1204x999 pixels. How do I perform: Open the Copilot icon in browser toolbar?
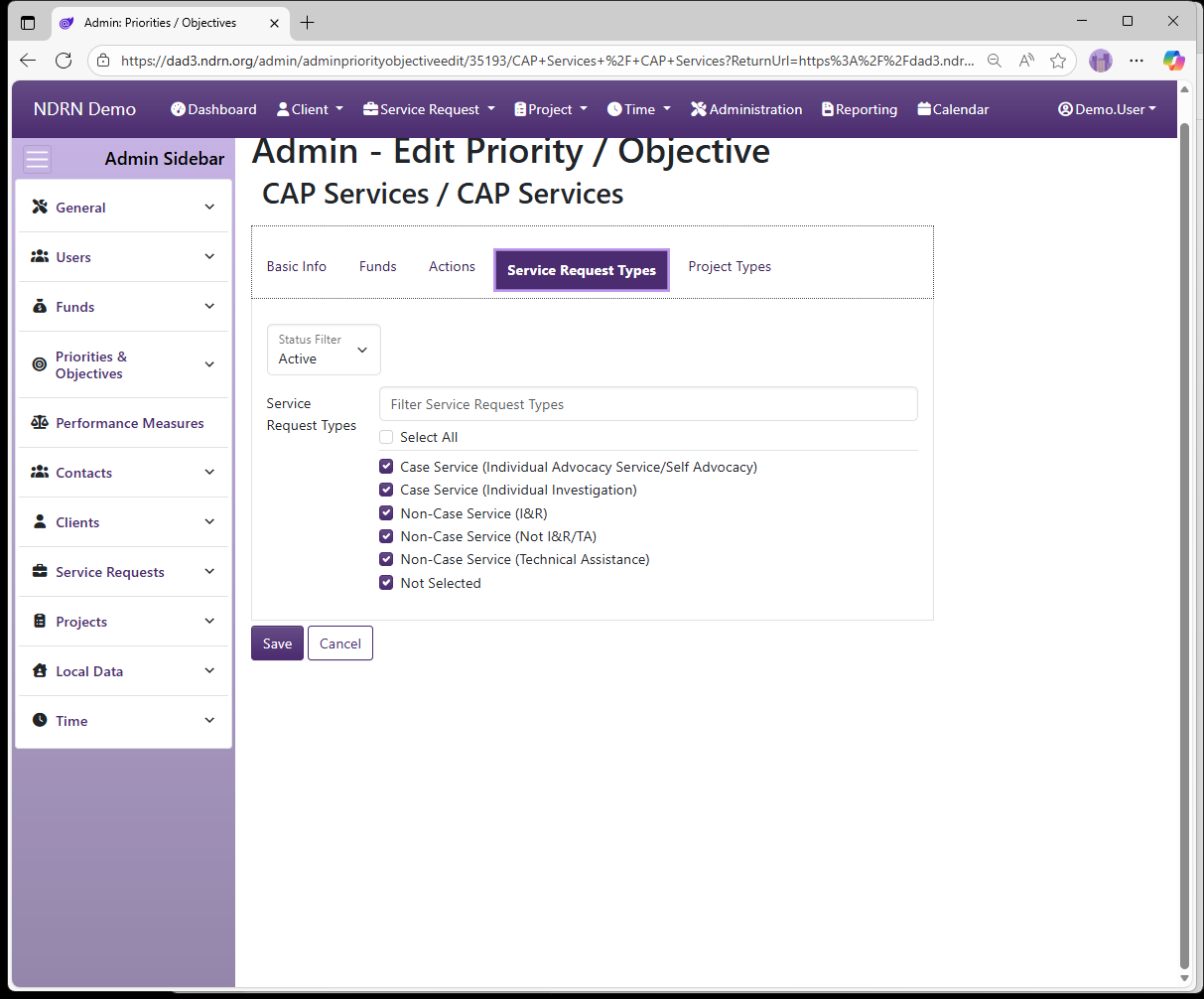coord(1174,61)
